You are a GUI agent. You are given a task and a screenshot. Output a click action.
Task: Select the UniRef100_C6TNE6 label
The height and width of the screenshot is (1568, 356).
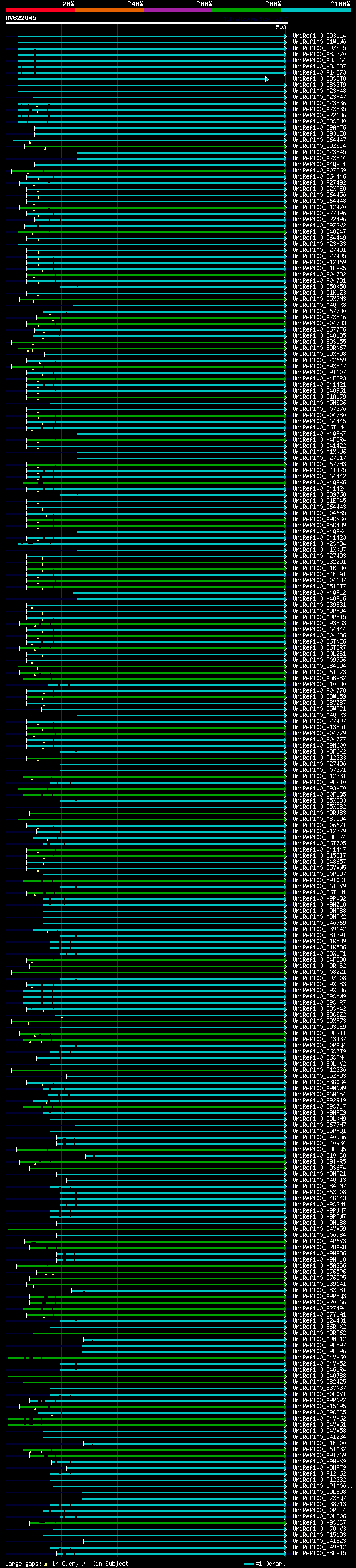(x=319, y=641)
